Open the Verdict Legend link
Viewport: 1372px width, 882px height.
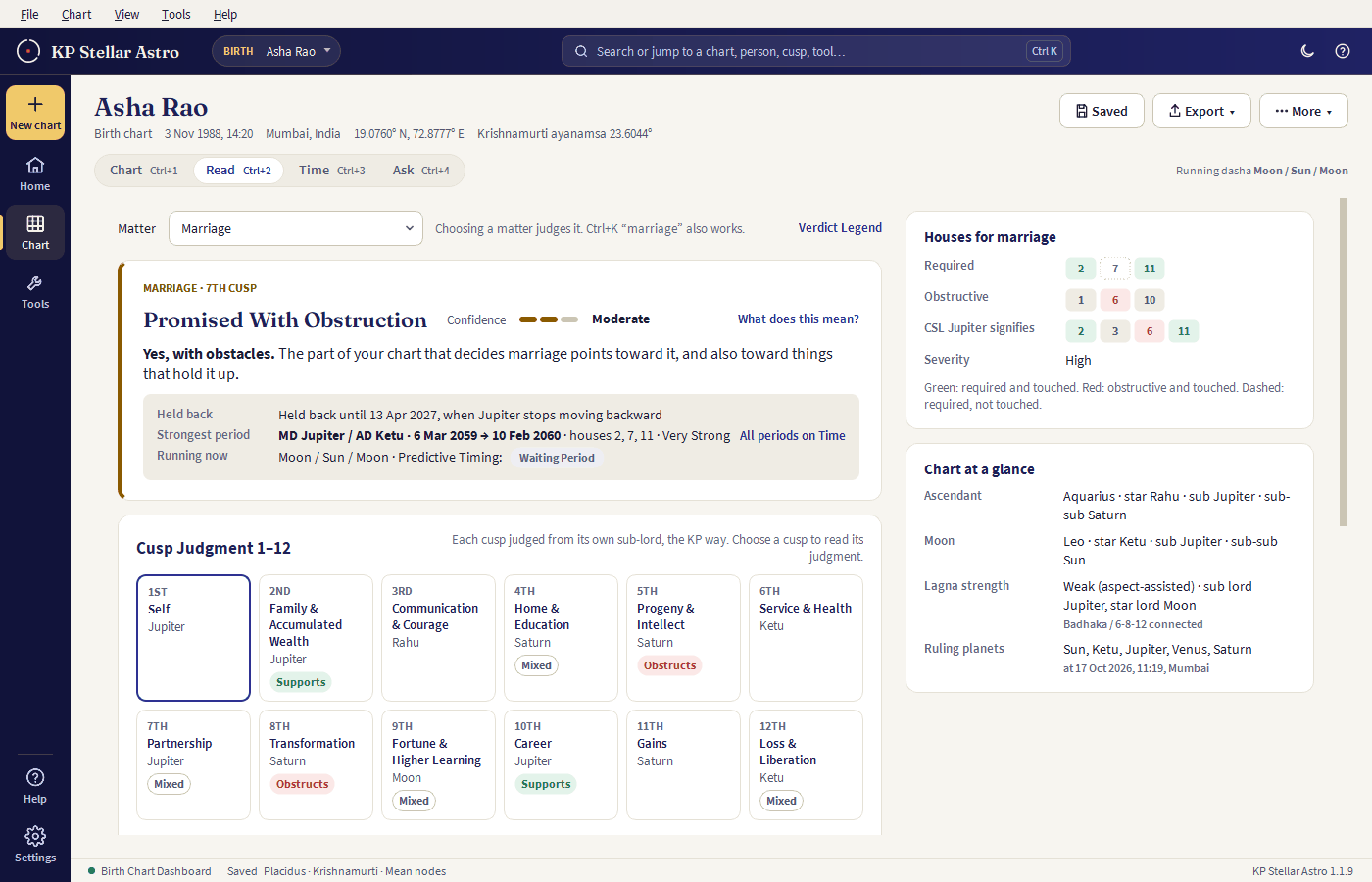[840, 228]
